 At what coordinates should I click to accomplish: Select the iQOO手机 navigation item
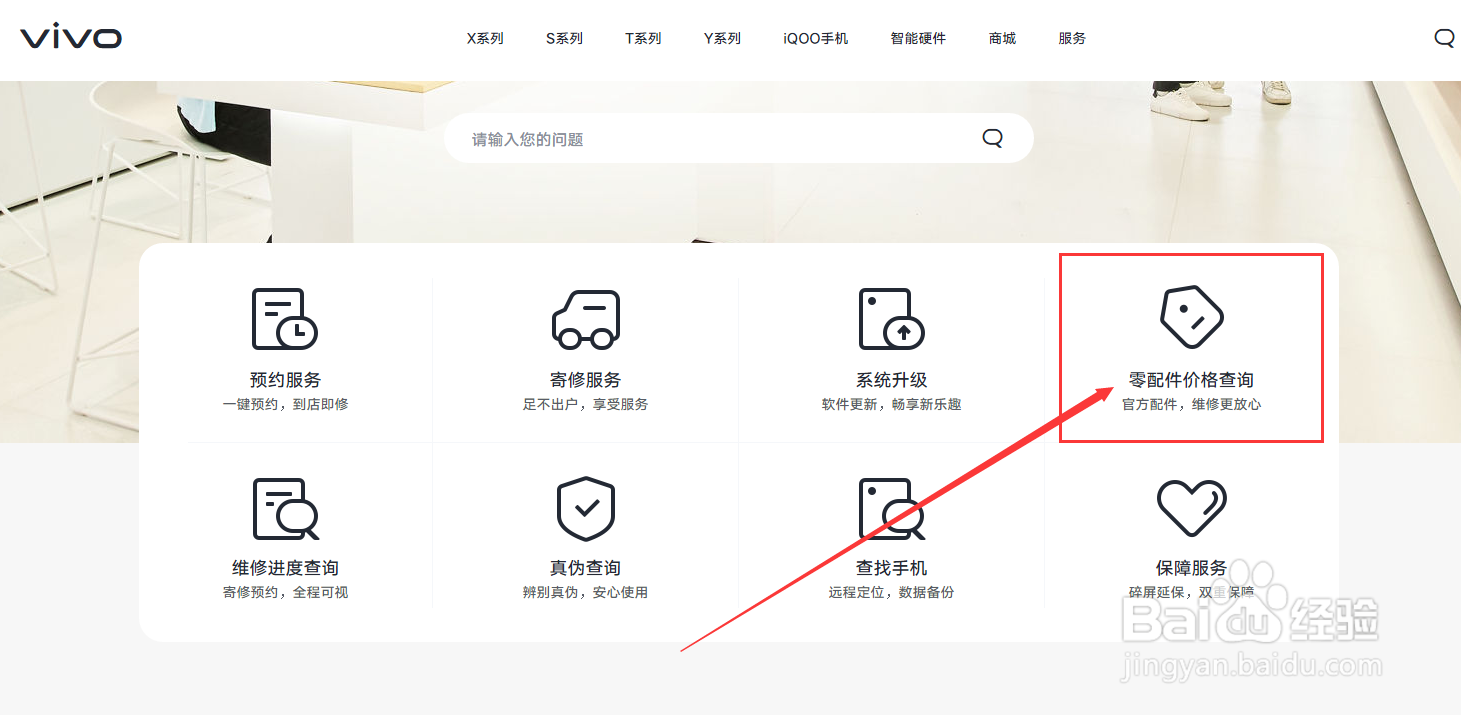815,38
